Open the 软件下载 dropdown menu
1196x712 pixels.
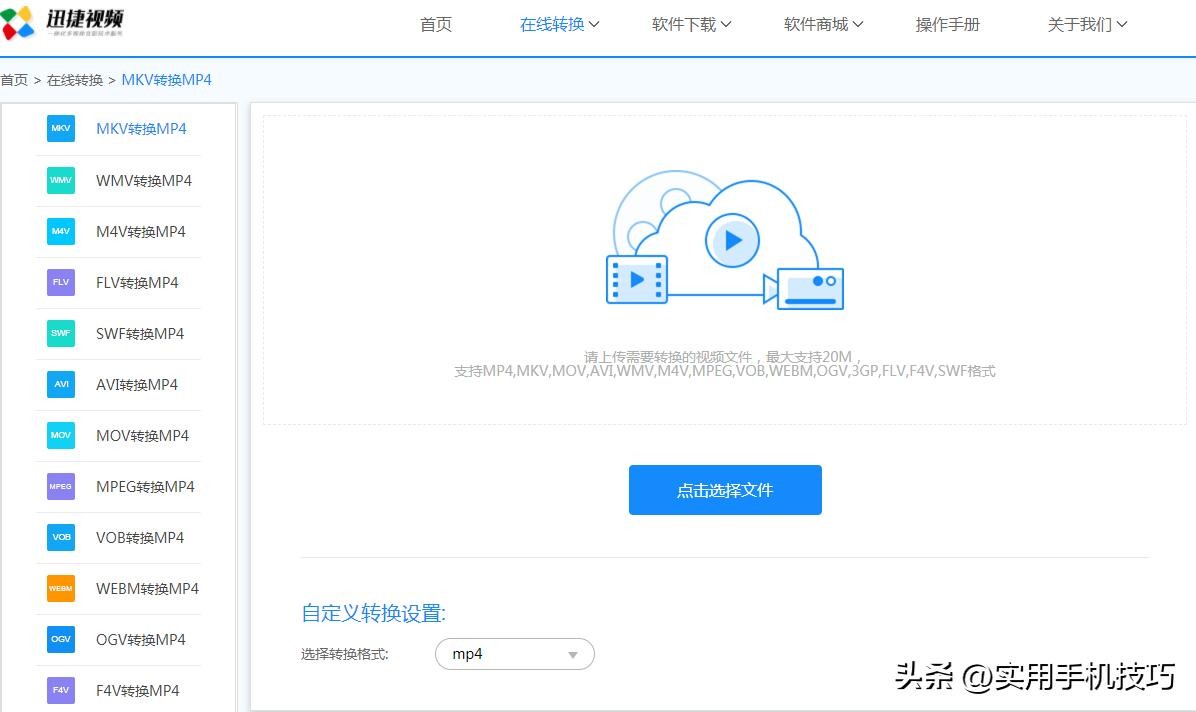[x=691, y=25]
